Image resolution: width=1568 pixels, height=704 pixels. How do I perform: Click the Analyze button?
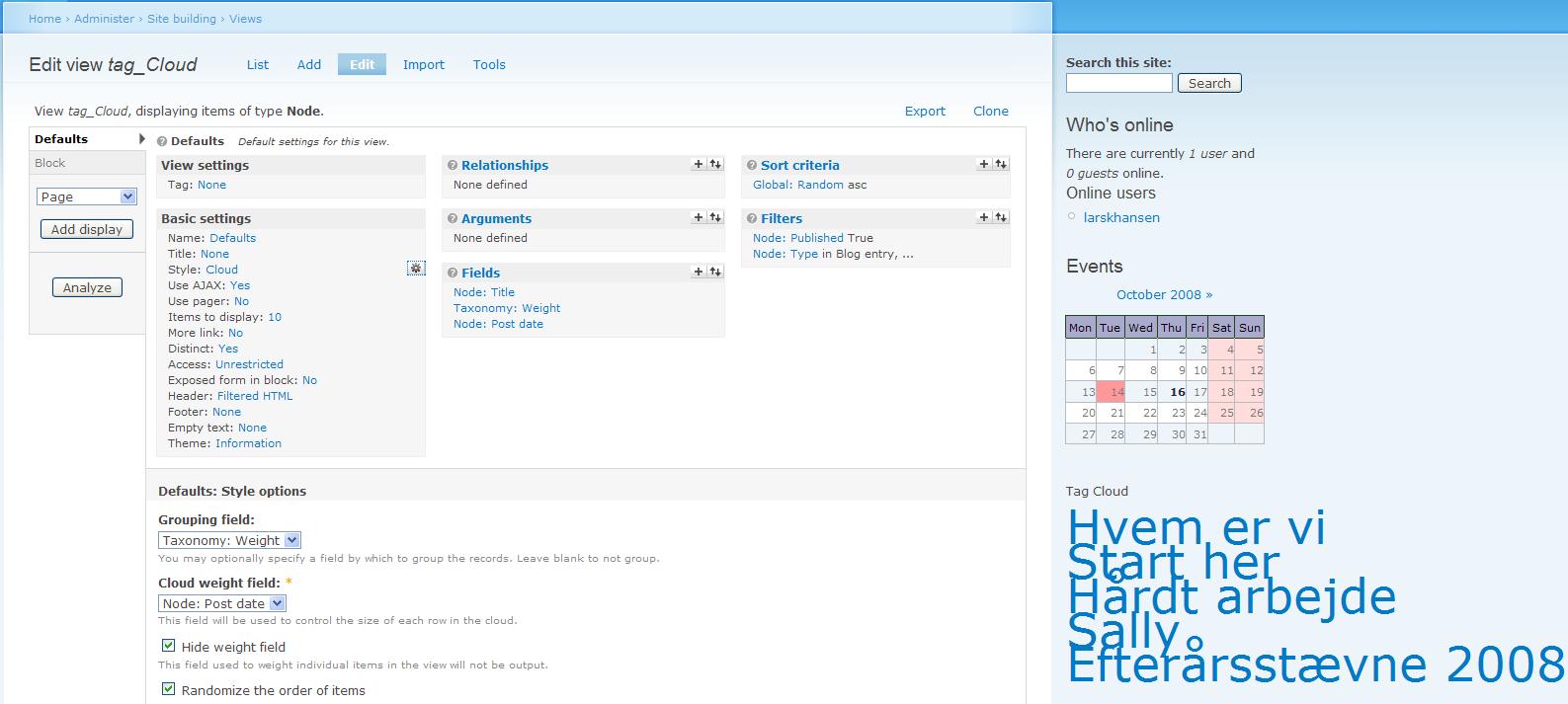tap(87, 287)
